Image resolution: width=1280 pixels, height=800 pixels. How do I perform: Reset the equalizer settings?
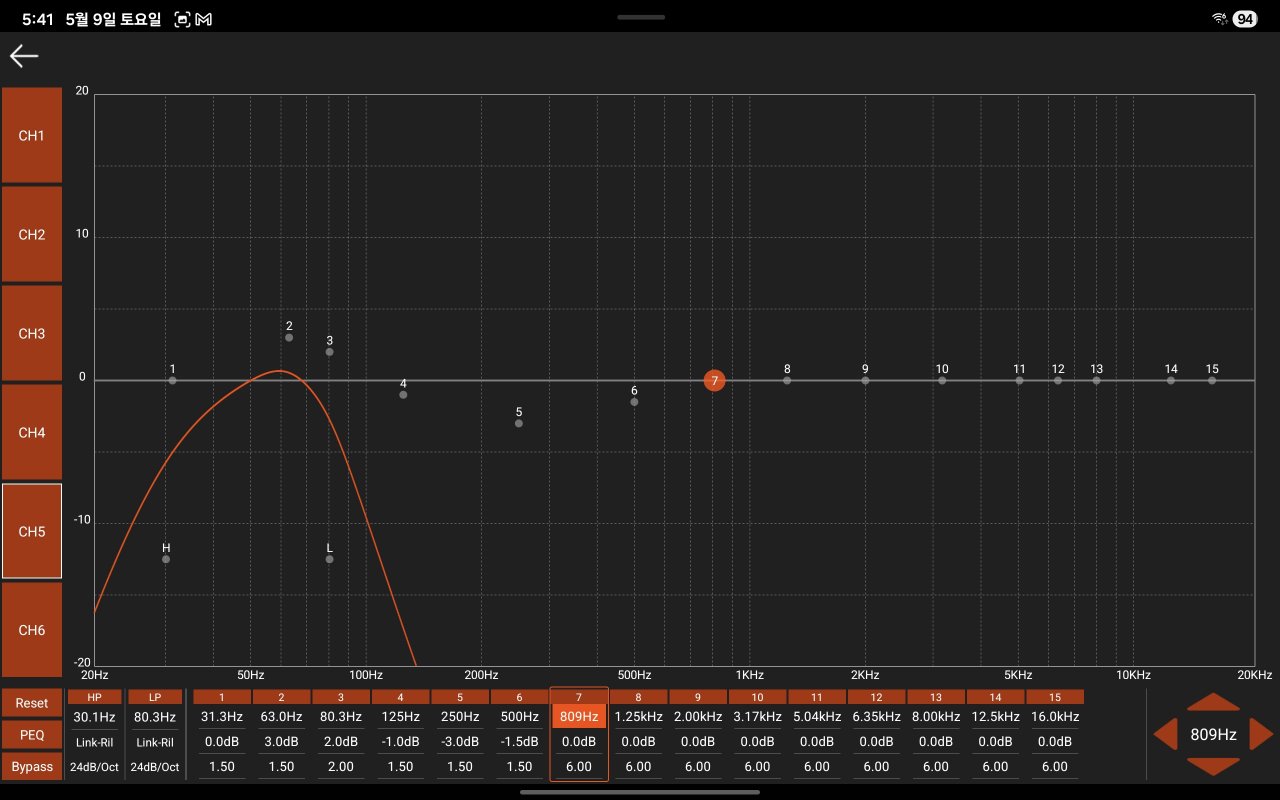(32, 704)
